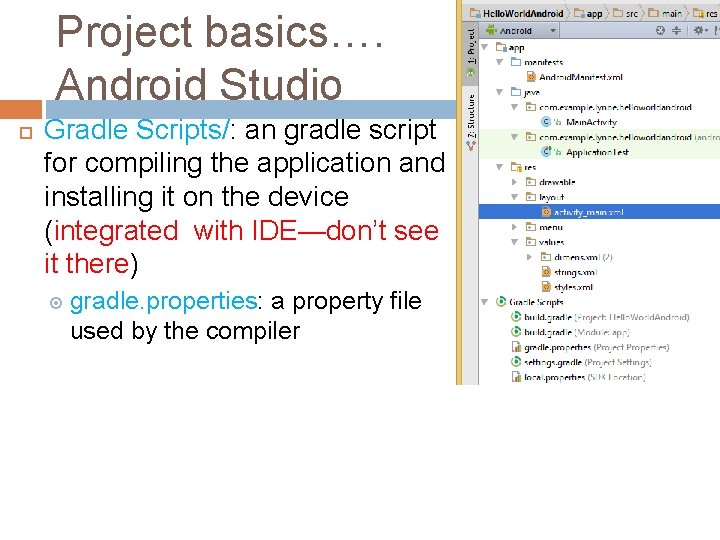Click the MainActivity class icon

click(546, 122)
